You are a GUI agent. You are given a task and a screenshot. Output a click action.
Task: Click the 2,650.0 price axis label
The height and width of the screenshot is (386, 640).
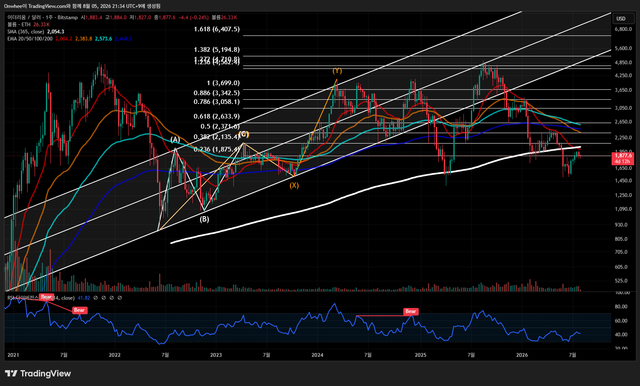[623, 122]
